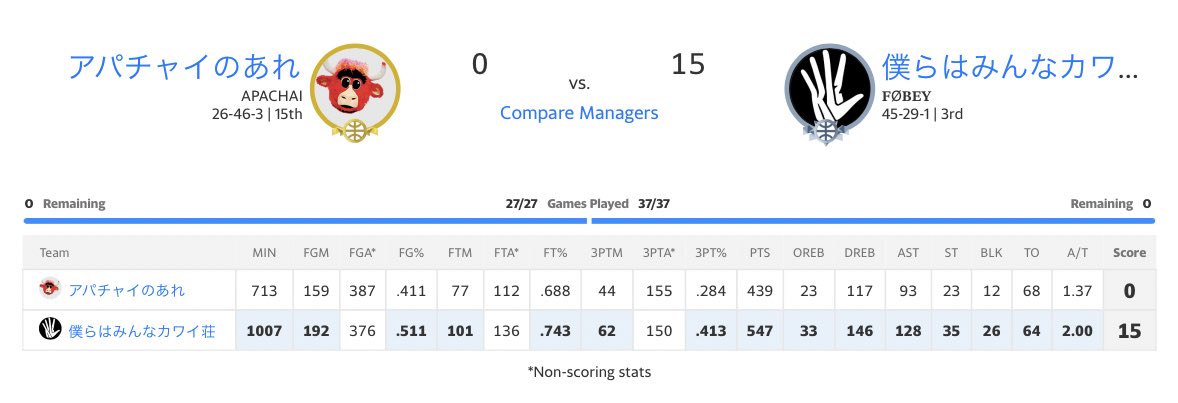The height and width of the screenshot is (403, 1178).
Task: Click small hand icon in table row
Action: click(50, 329)
